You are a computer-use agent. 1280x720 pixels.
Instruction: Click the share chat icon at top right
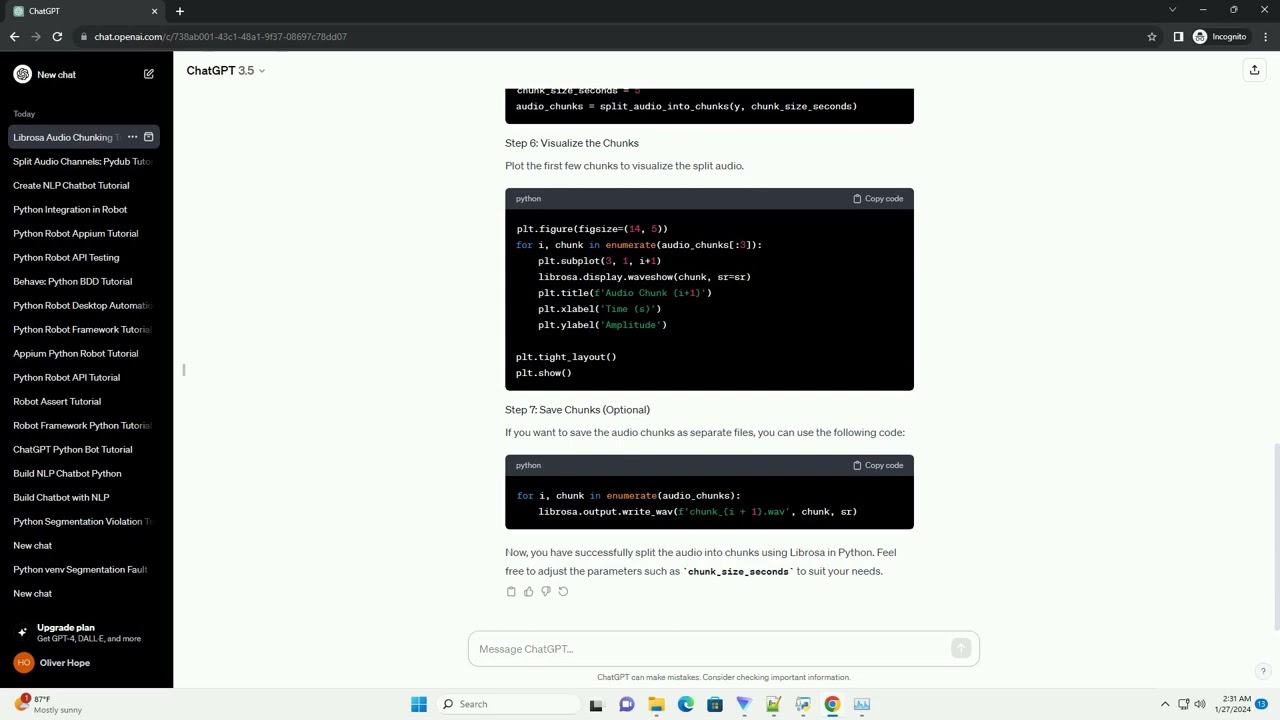1254,70
